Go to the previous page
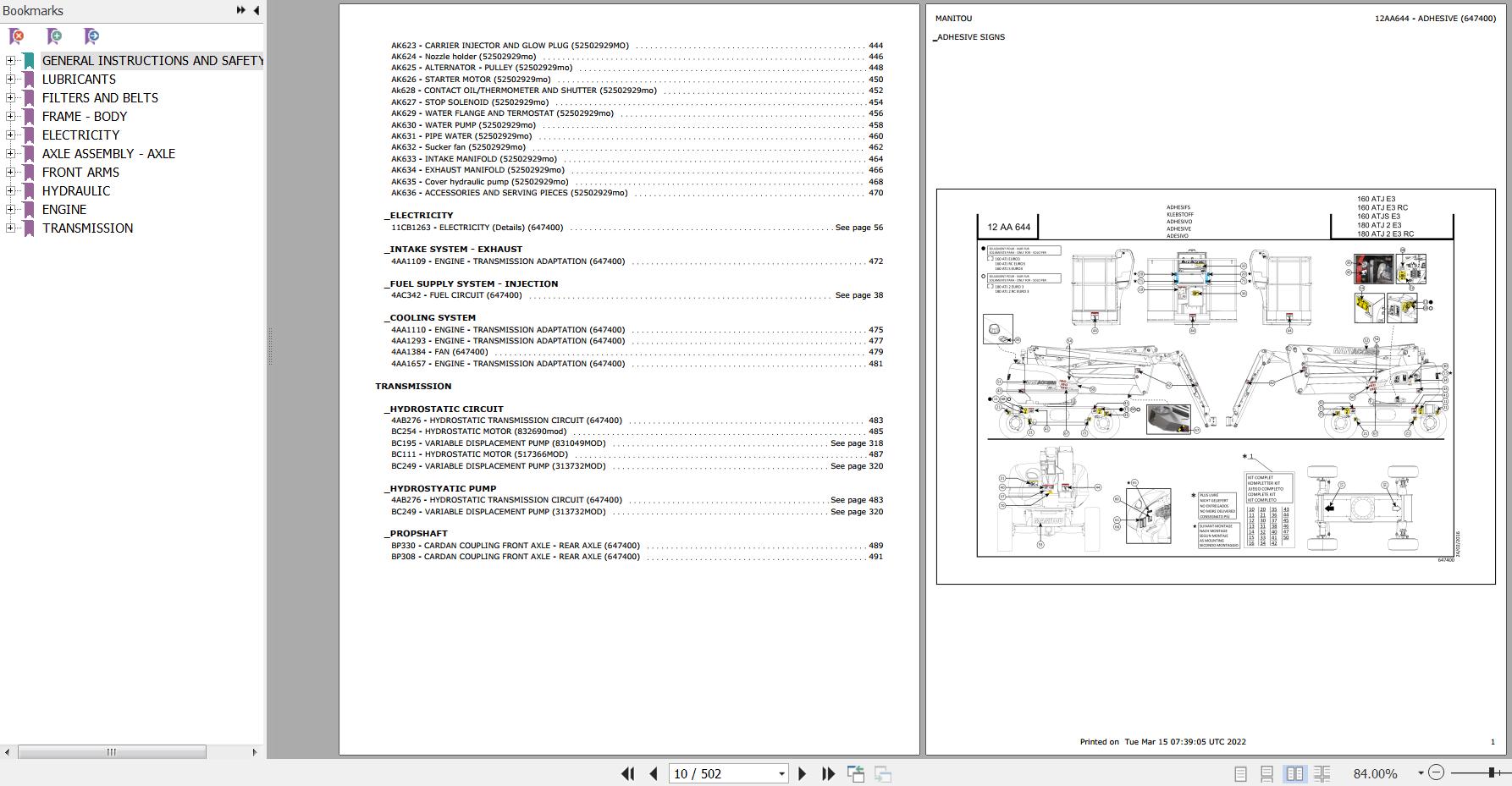1512x786 pixels. point(654,773)
